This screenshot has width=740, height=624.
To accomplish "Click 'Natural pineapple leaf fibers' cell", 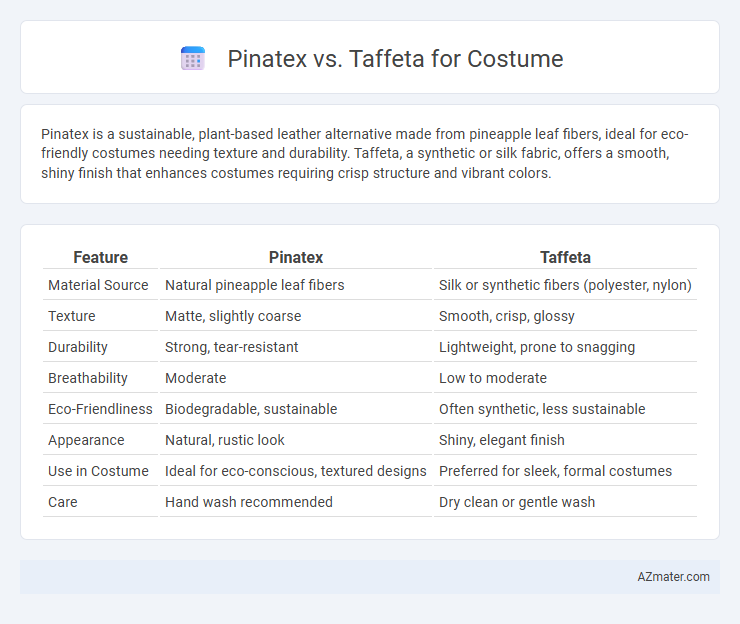I will pyautogui.click(x=255, y=285).
